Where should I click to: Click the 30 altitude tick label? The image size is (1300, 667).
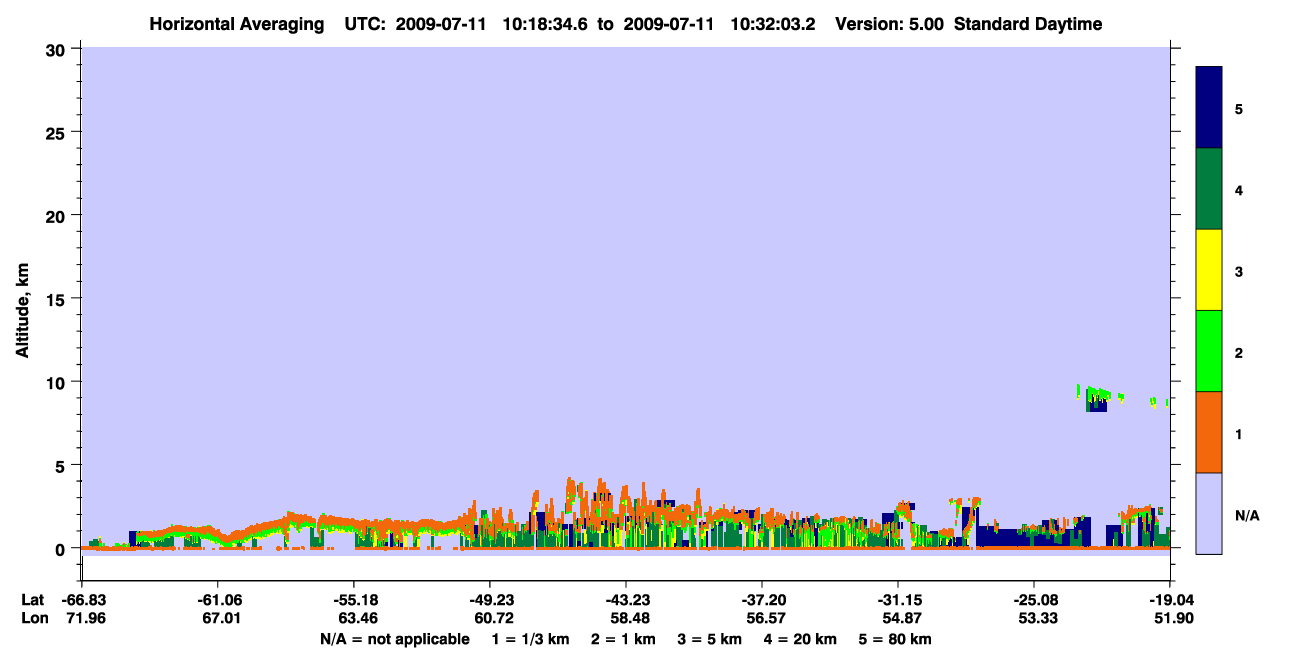[x=57, y=49]
